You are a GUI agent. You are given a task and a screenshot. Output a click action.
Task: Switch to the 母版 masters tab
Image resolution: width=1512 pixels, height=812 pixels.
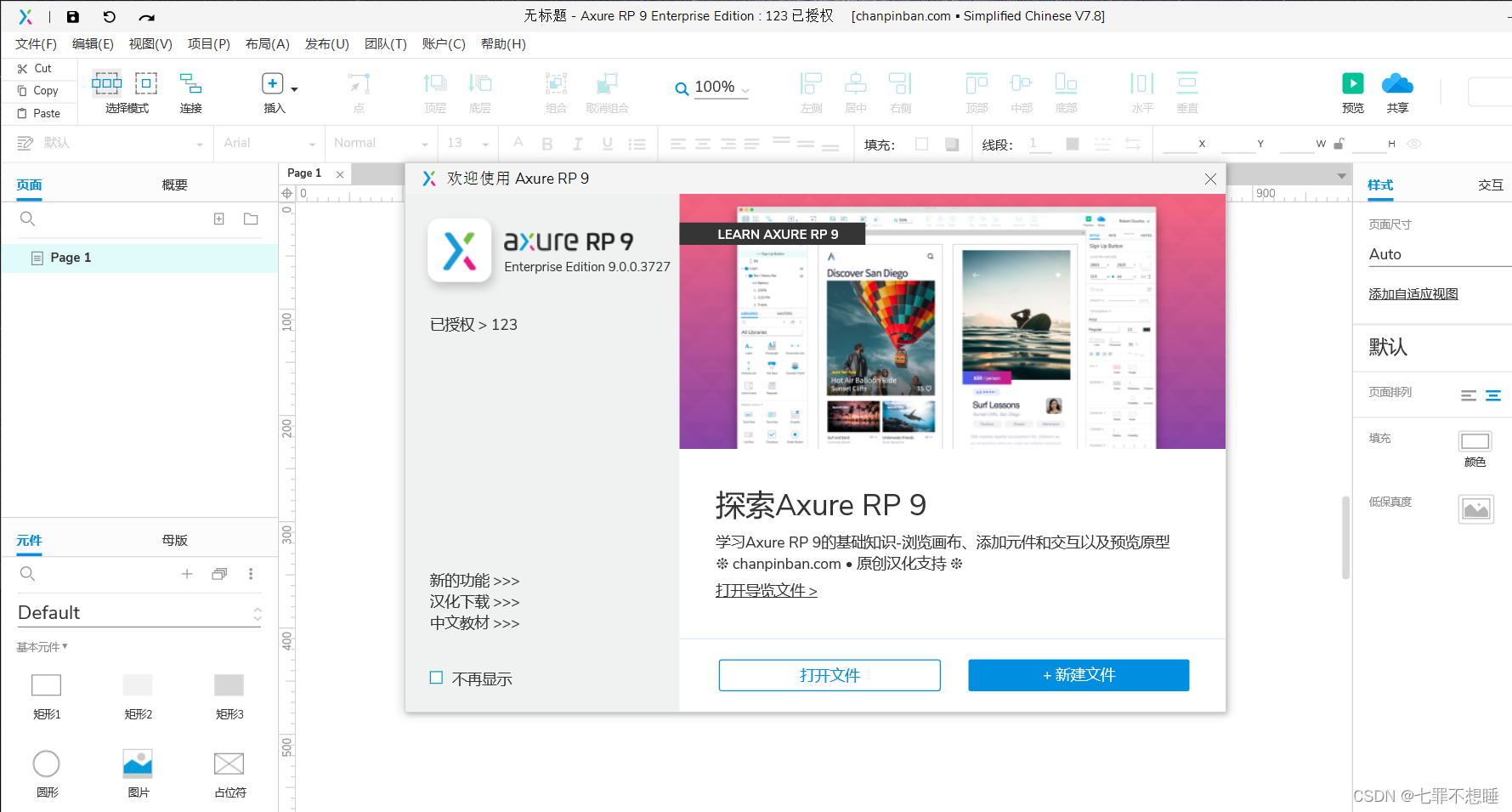[174, 541]
